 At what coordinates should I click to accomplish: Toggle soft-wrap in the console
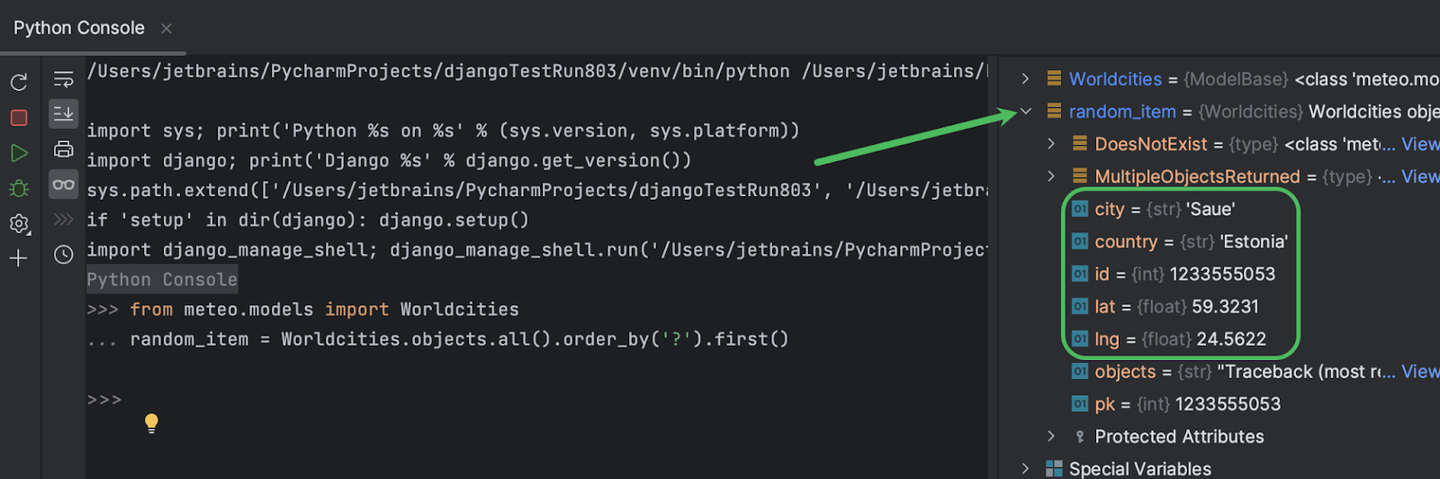pos(63,79)
